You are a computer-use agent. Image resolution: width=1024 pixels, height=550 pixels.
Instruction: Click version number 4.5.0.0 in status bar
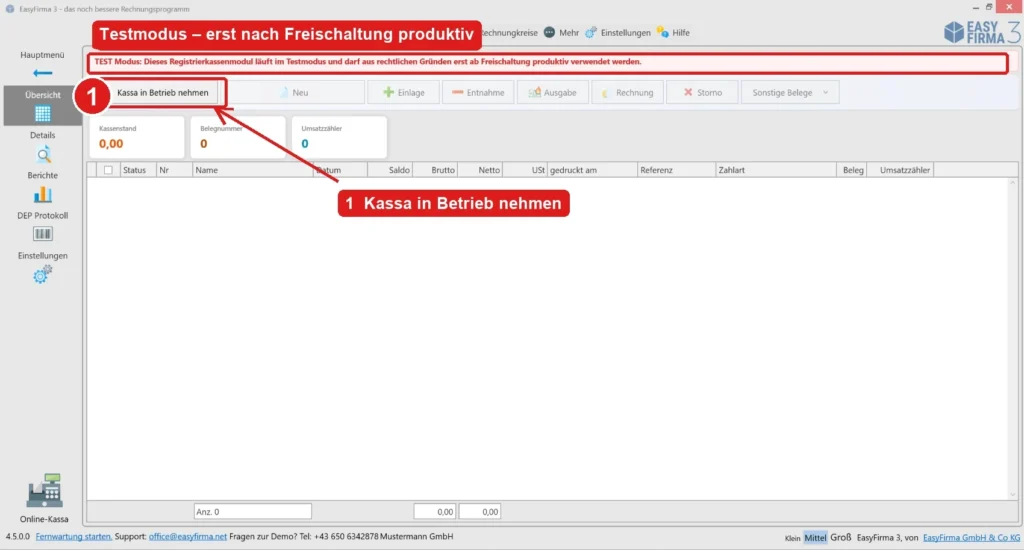point(18,536)
